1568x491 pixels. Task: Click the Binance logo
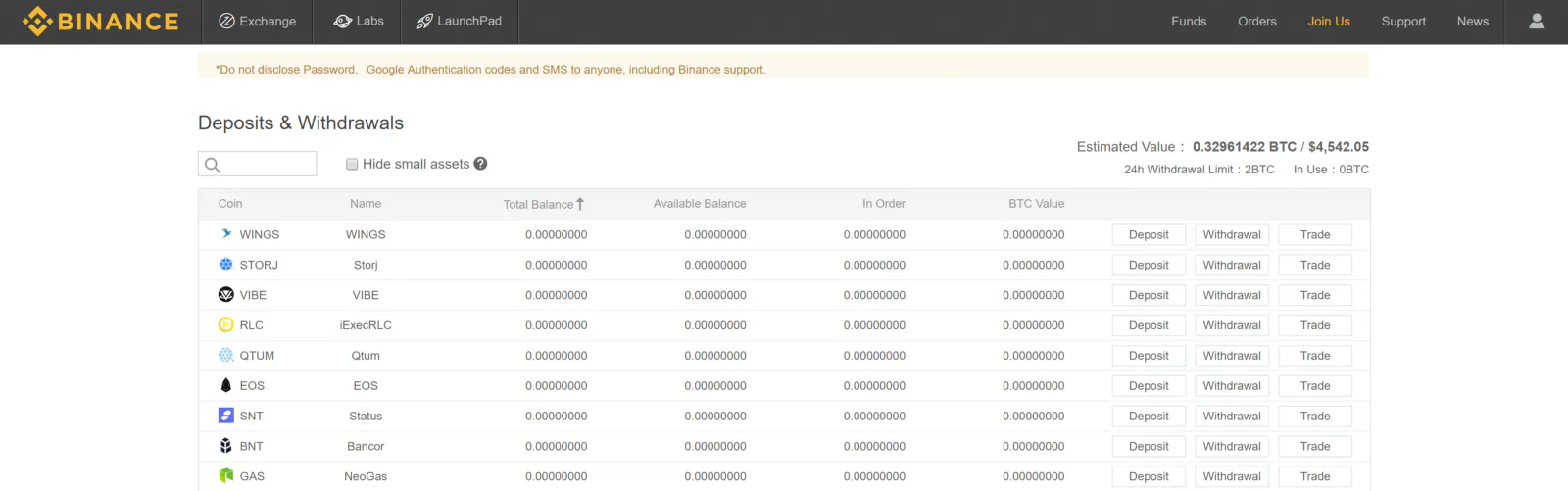click(x=100, y=22)
